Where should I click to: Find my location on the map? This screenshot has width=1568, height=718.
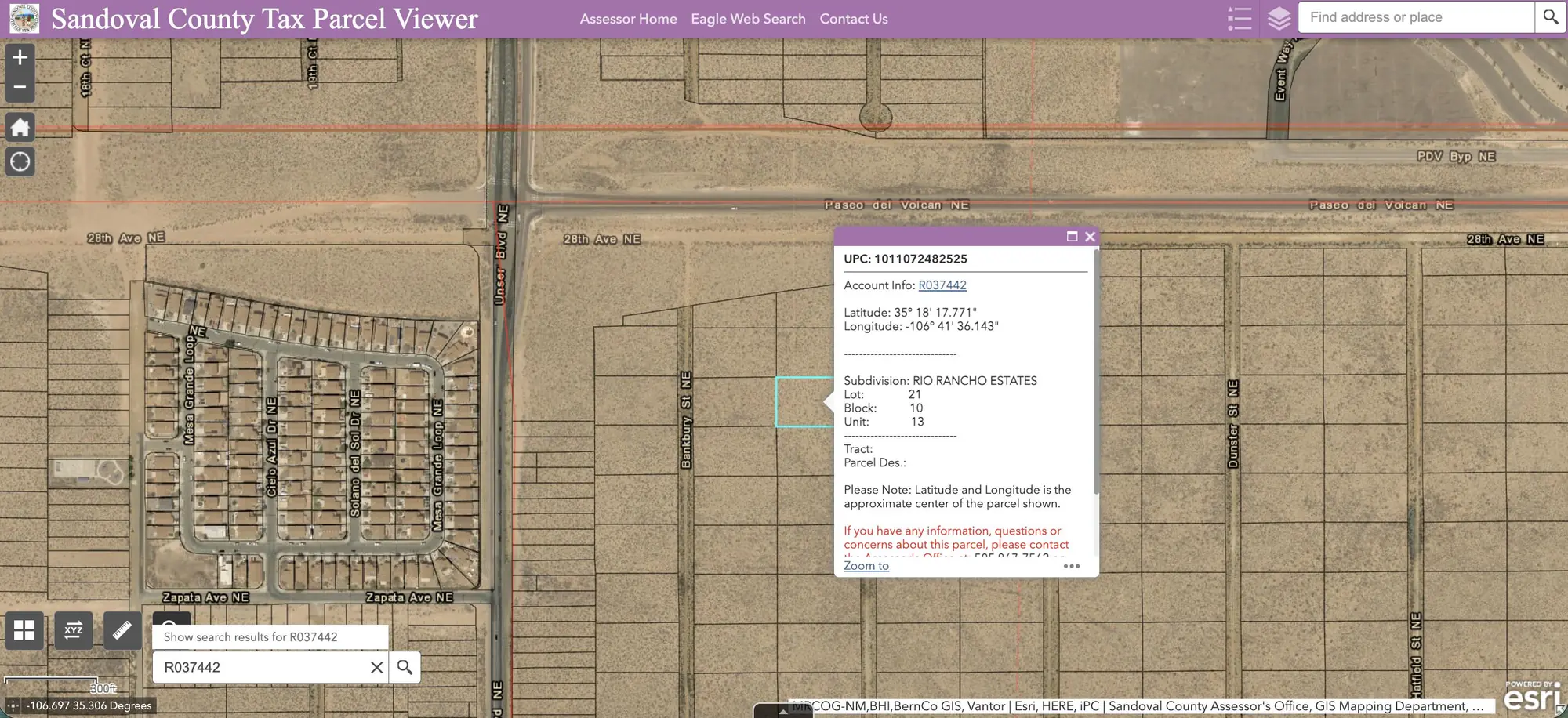20,161
